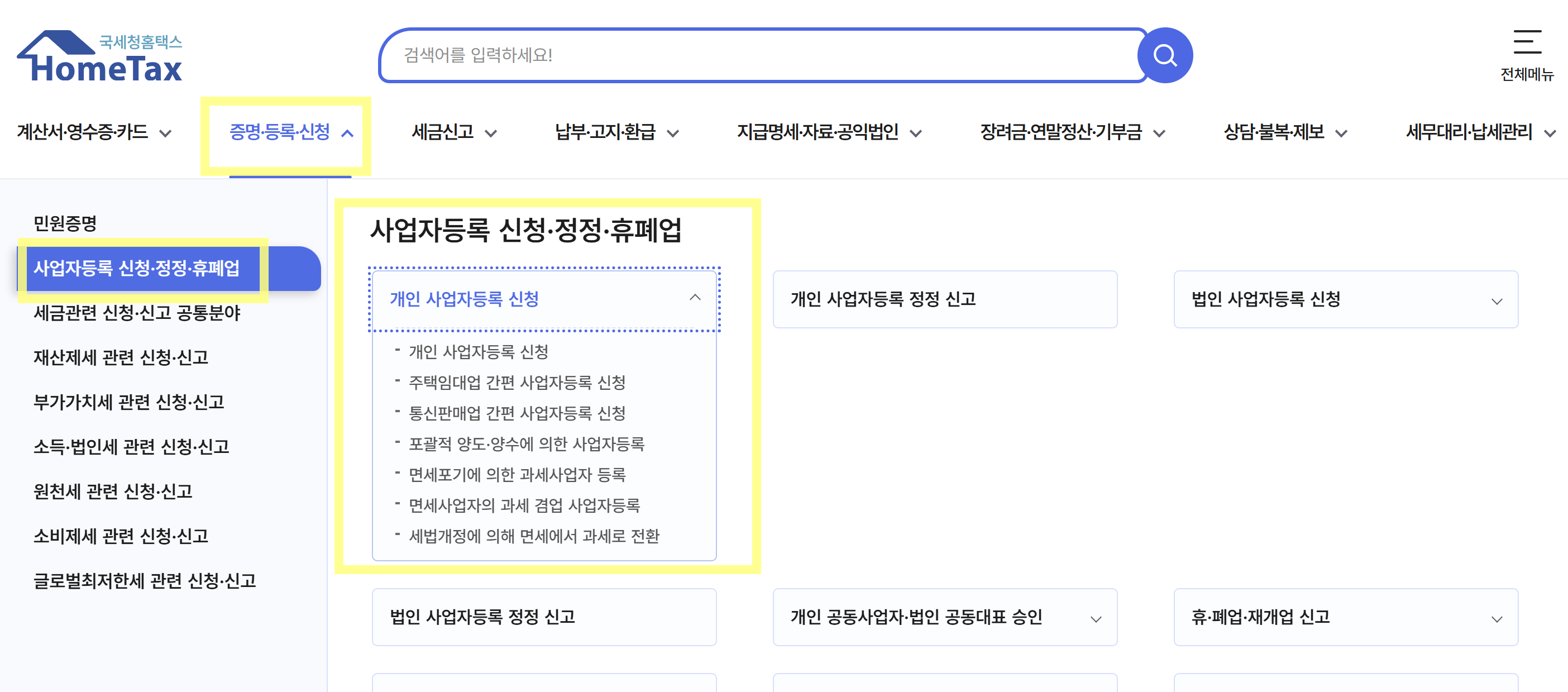Collapse 개인 사업자등록 신청 panel chevron
This screenshot has width=1568, height=692.
pos(695,298)
